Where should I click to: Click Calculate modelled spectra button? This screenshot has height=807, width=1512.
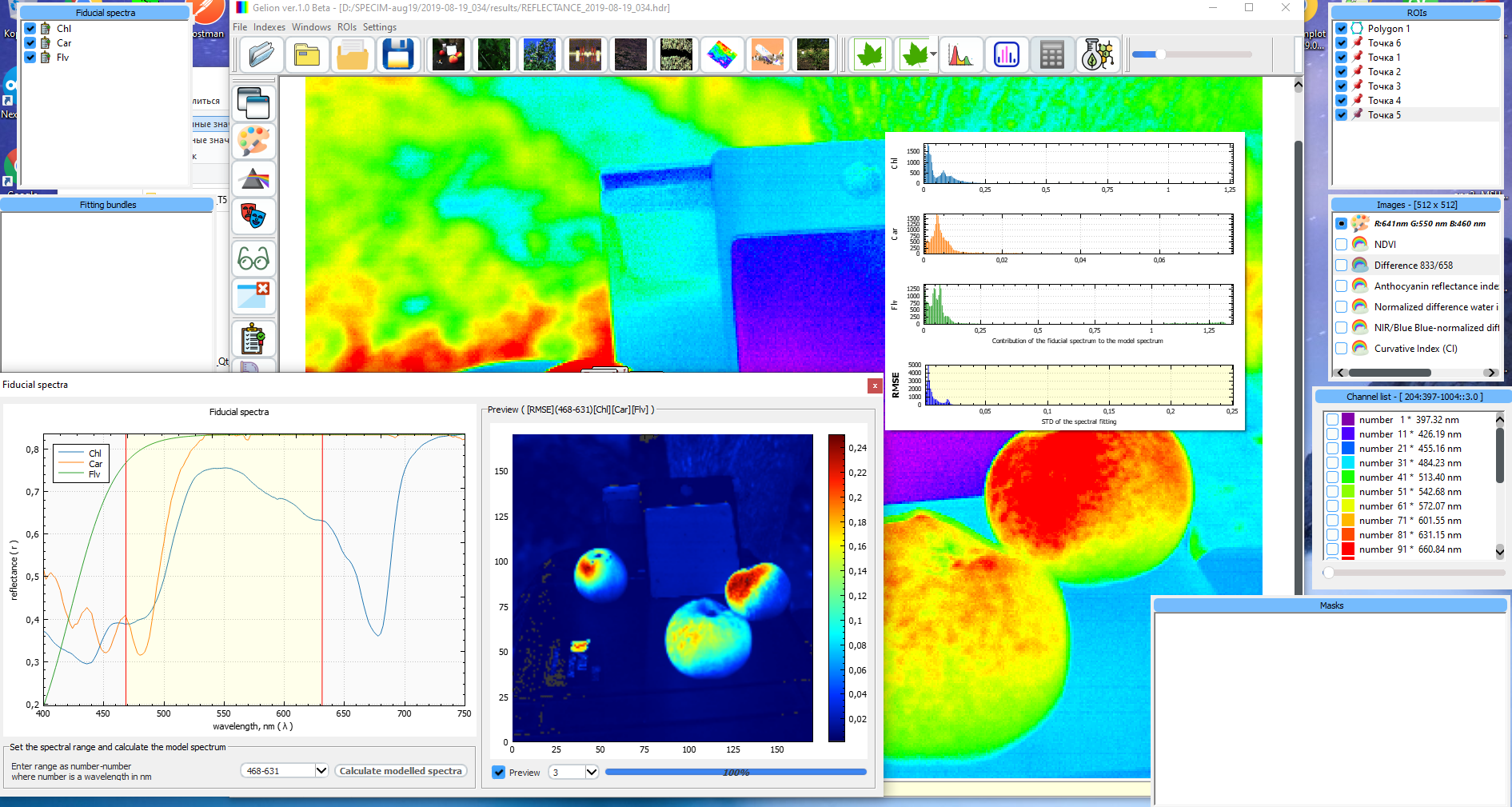pos(401,771)
